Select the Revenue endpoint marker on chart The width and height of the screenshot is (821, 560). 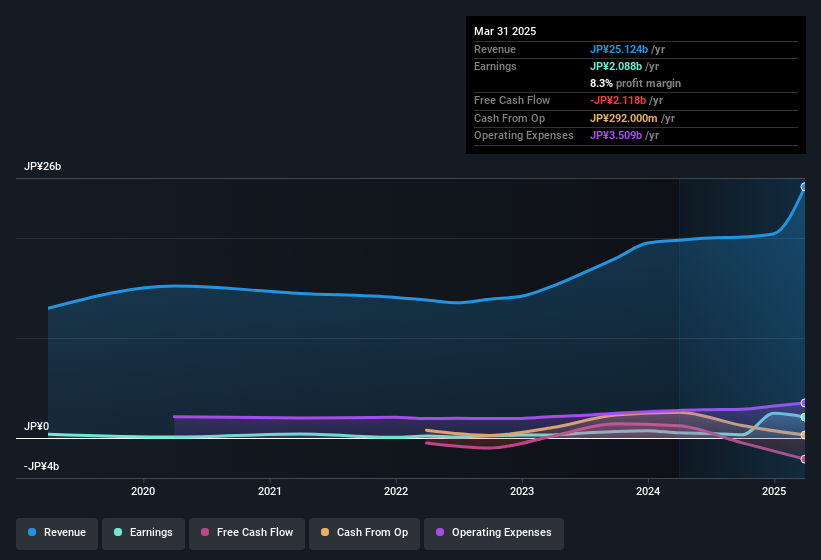(804, 187)
